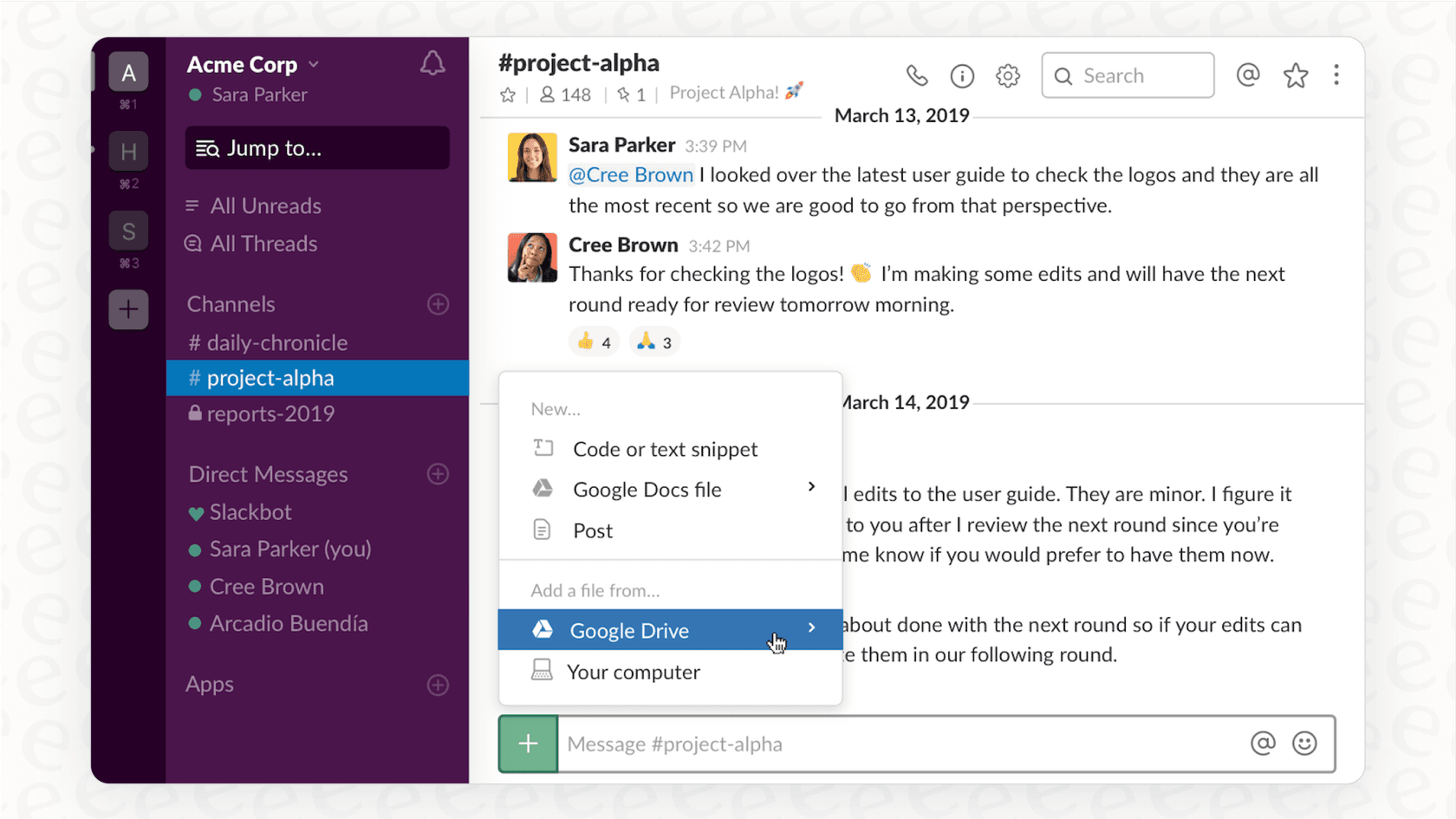Start a call with the phone icon
Viewport: 1456px width, 819px height.
pyautogui.click(x=917, y=76)
